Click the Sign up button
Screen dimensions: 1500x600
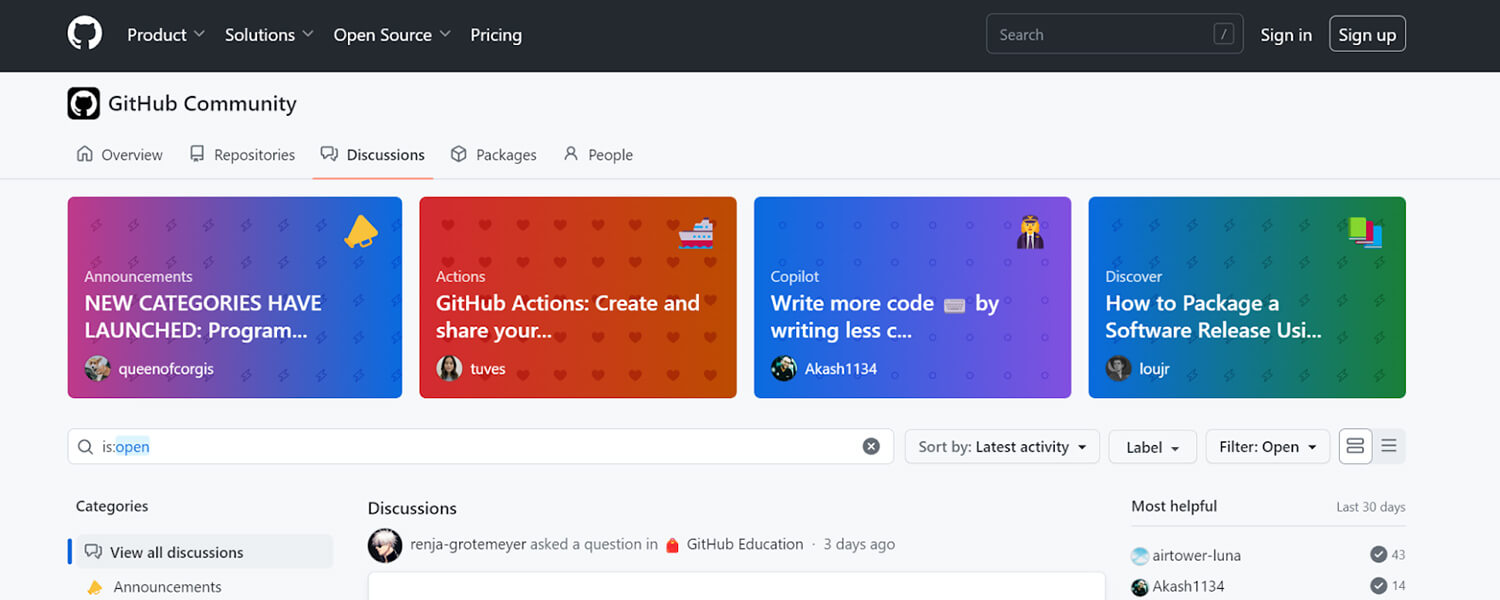tap(1367, 34)
